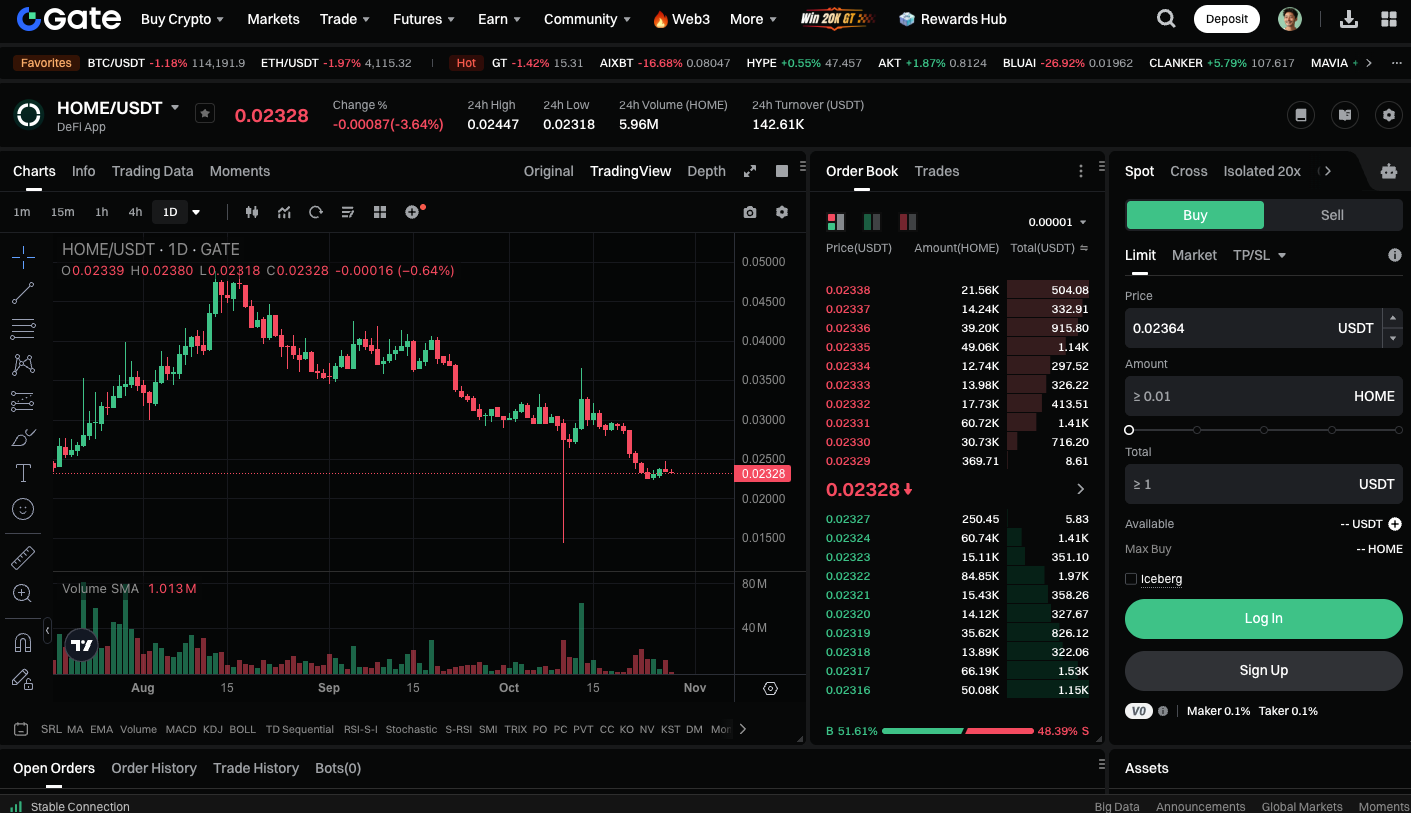The width and height of the screenshot is (1411, 813).
Task: Expand chart to fullscreen
Action: coord(750,171)
